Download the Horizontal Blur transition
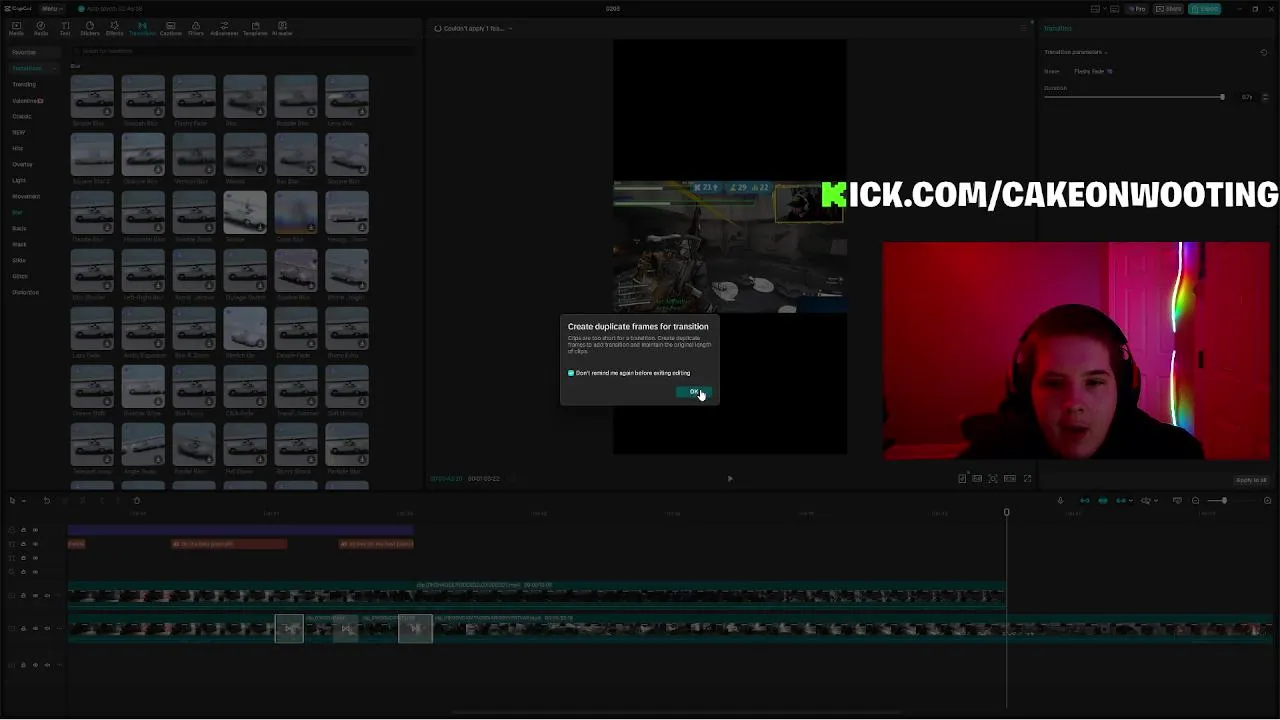The height and width of the screenshot is (720, 1280). [x=158, y=228]
